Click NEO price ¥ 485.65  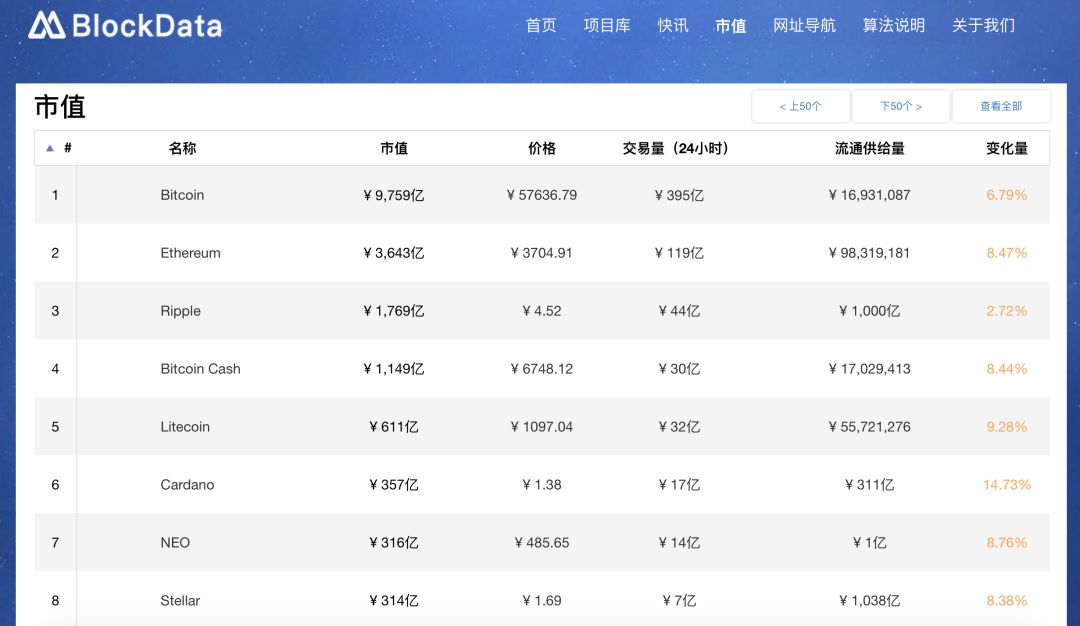(542, 542)
